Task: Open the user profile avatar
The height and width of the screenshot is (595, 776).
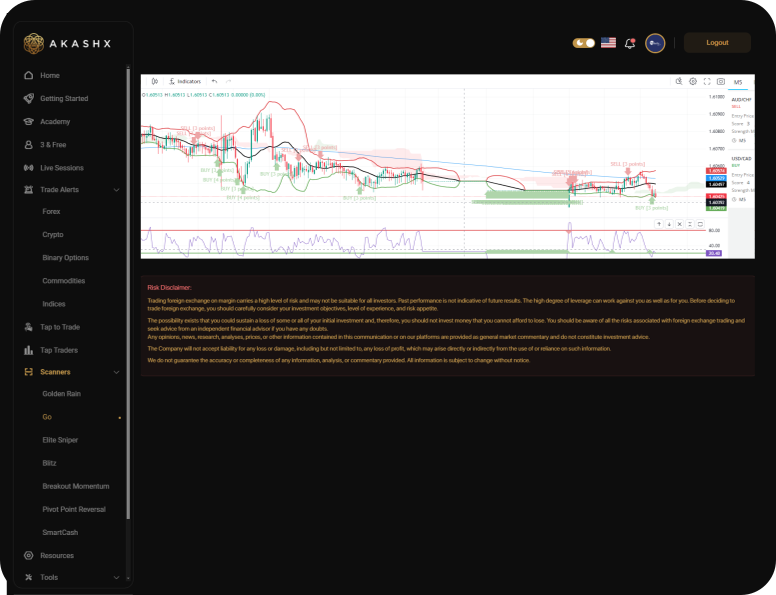Action: 655,43
